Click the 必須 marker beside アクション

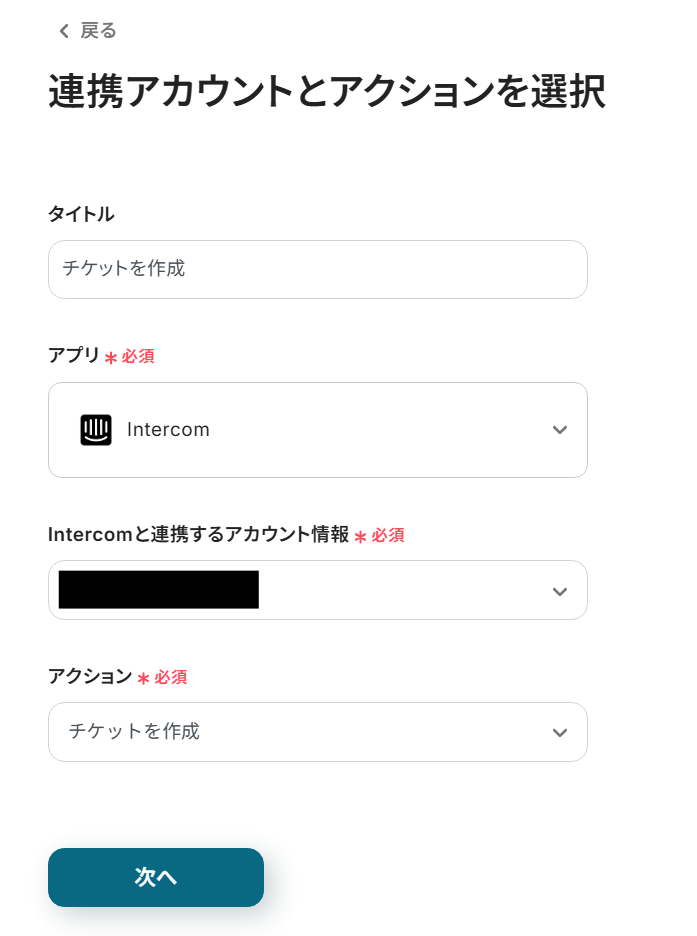(x=171, y=678)
